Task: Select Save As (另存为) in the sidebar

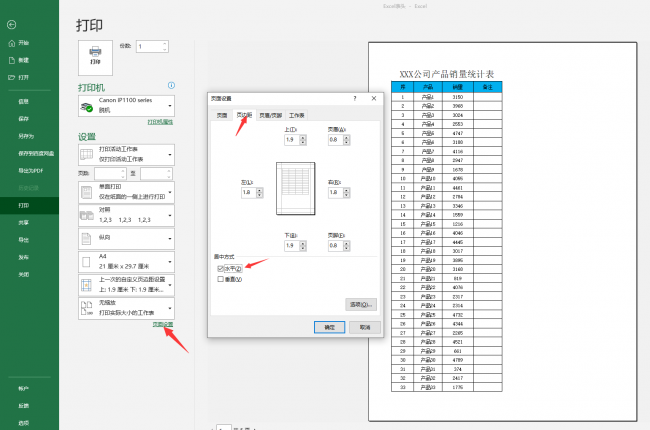Action: 26,136
